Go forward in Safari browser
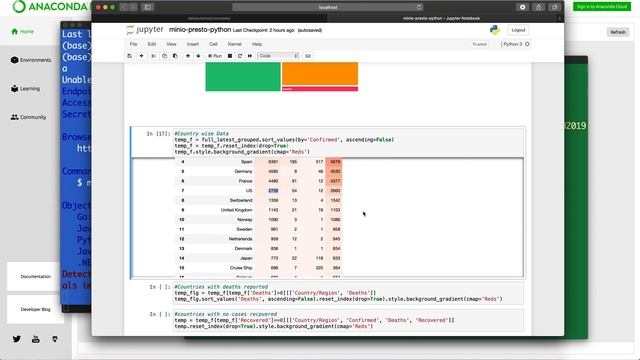This screenshot has width=640, height=360. (x=133, y=7)
